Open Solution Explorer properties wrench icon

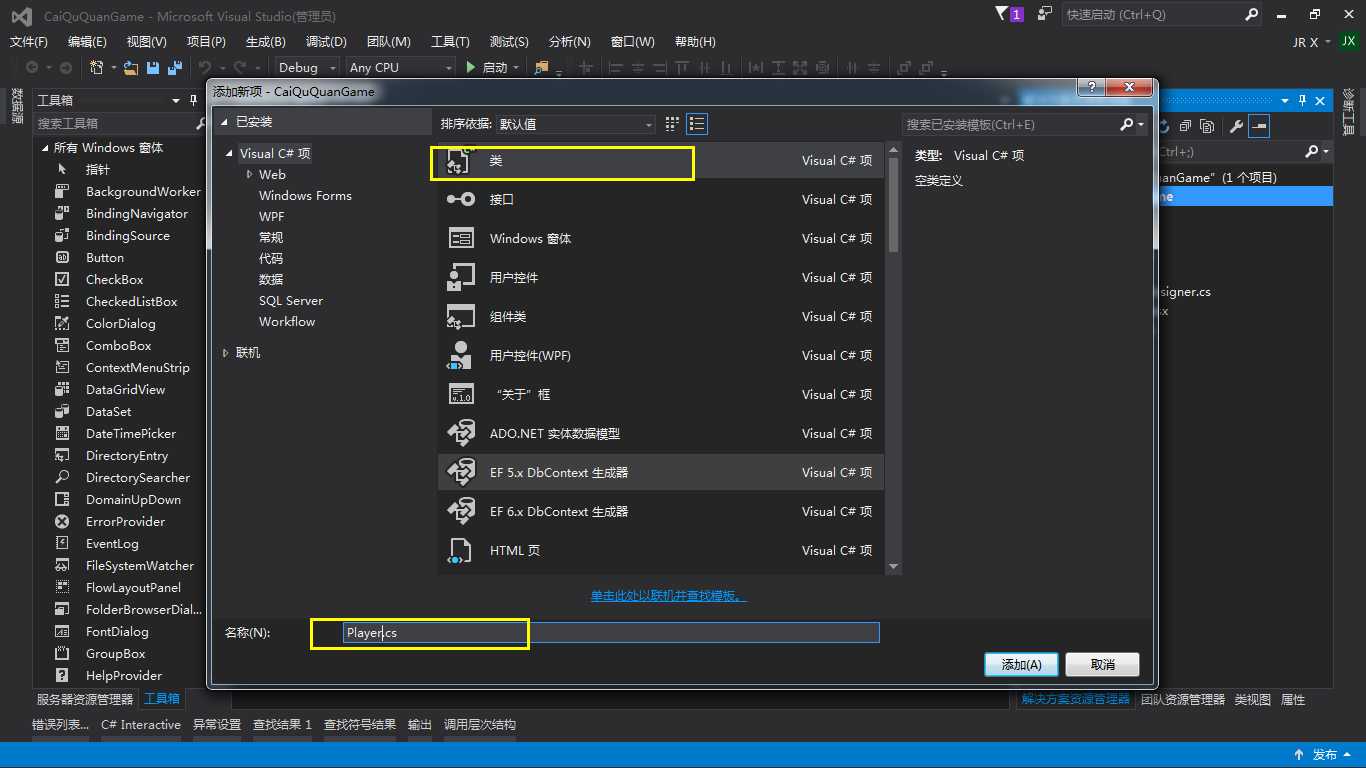(x=1236, y=126)
